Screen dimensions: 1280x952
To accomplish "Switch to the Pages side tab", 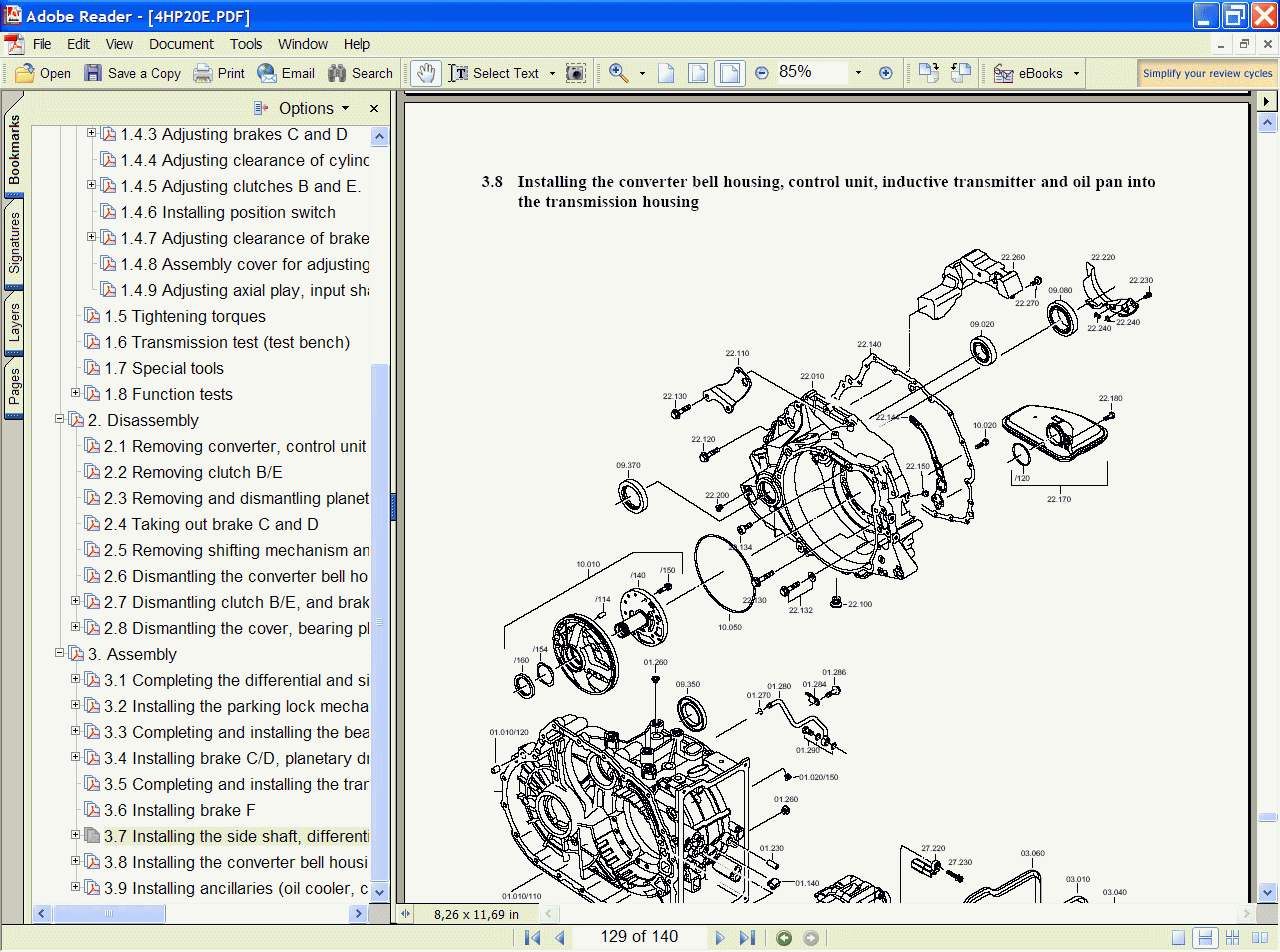I will (x=14, y=387).
